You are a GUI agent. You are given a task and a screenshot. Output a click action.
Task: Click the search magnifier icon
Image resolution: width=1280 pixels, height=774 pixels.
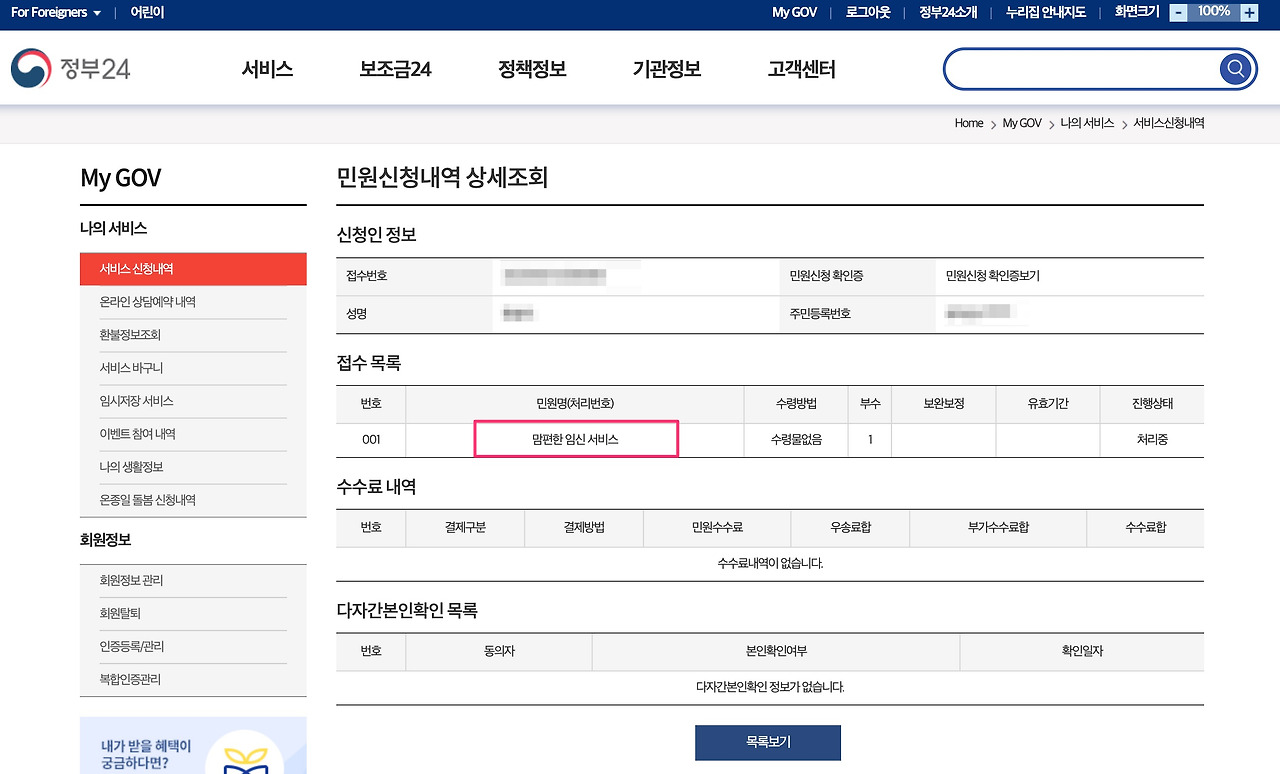pos(1236,69)
